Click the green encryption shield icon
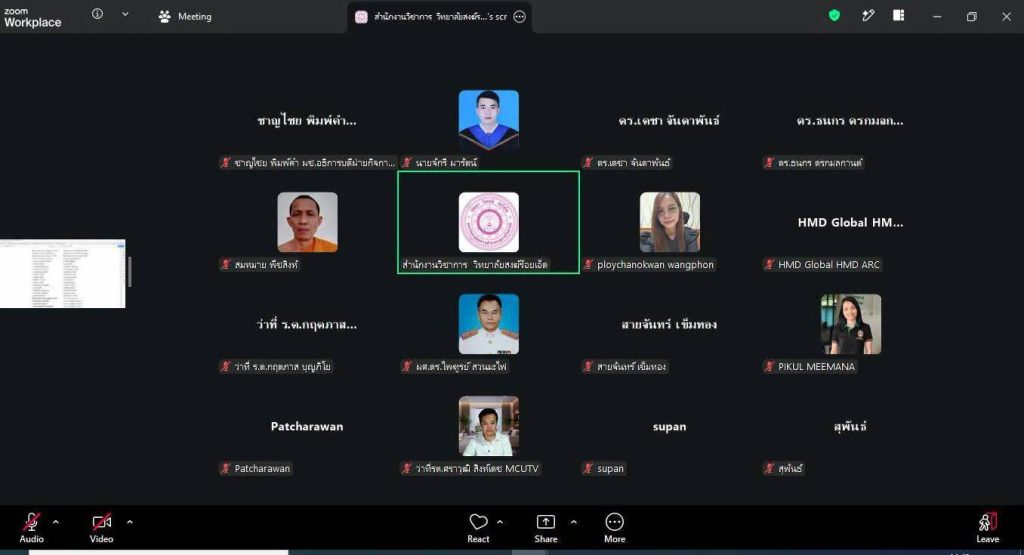The image size is (1024, 555). tap(834, 16)
